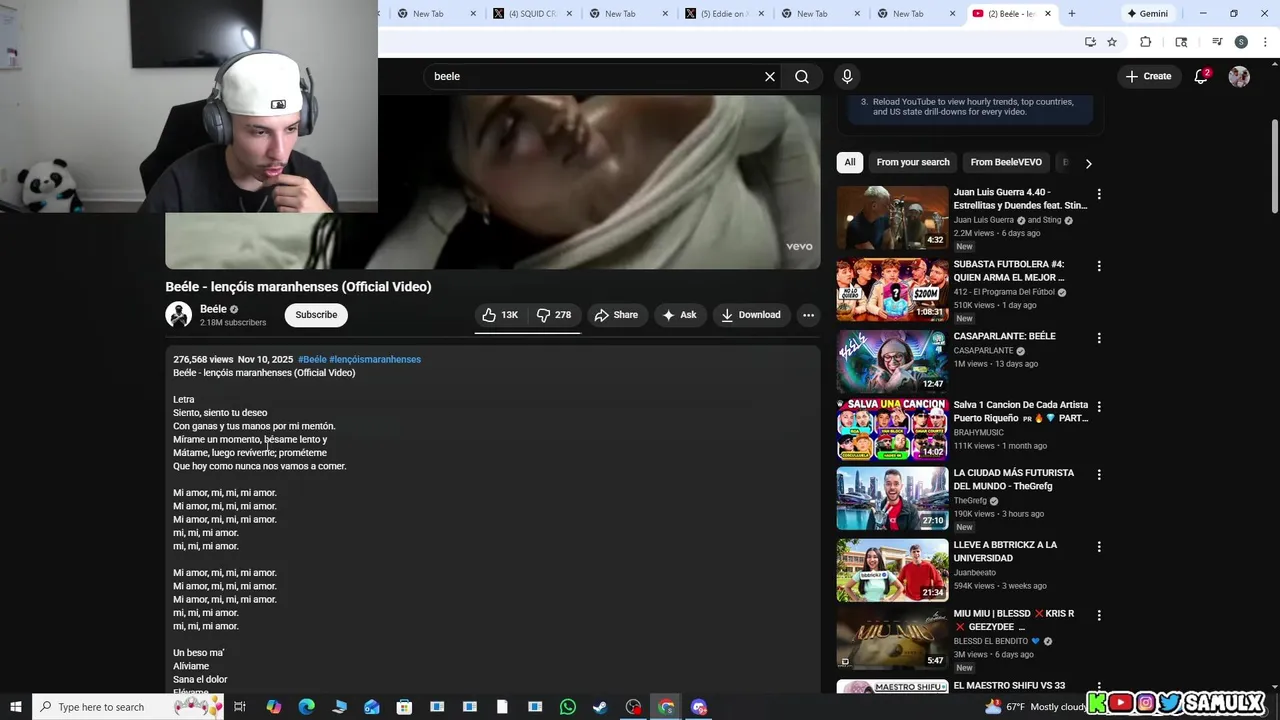Click the Share button

click(616, 315)
